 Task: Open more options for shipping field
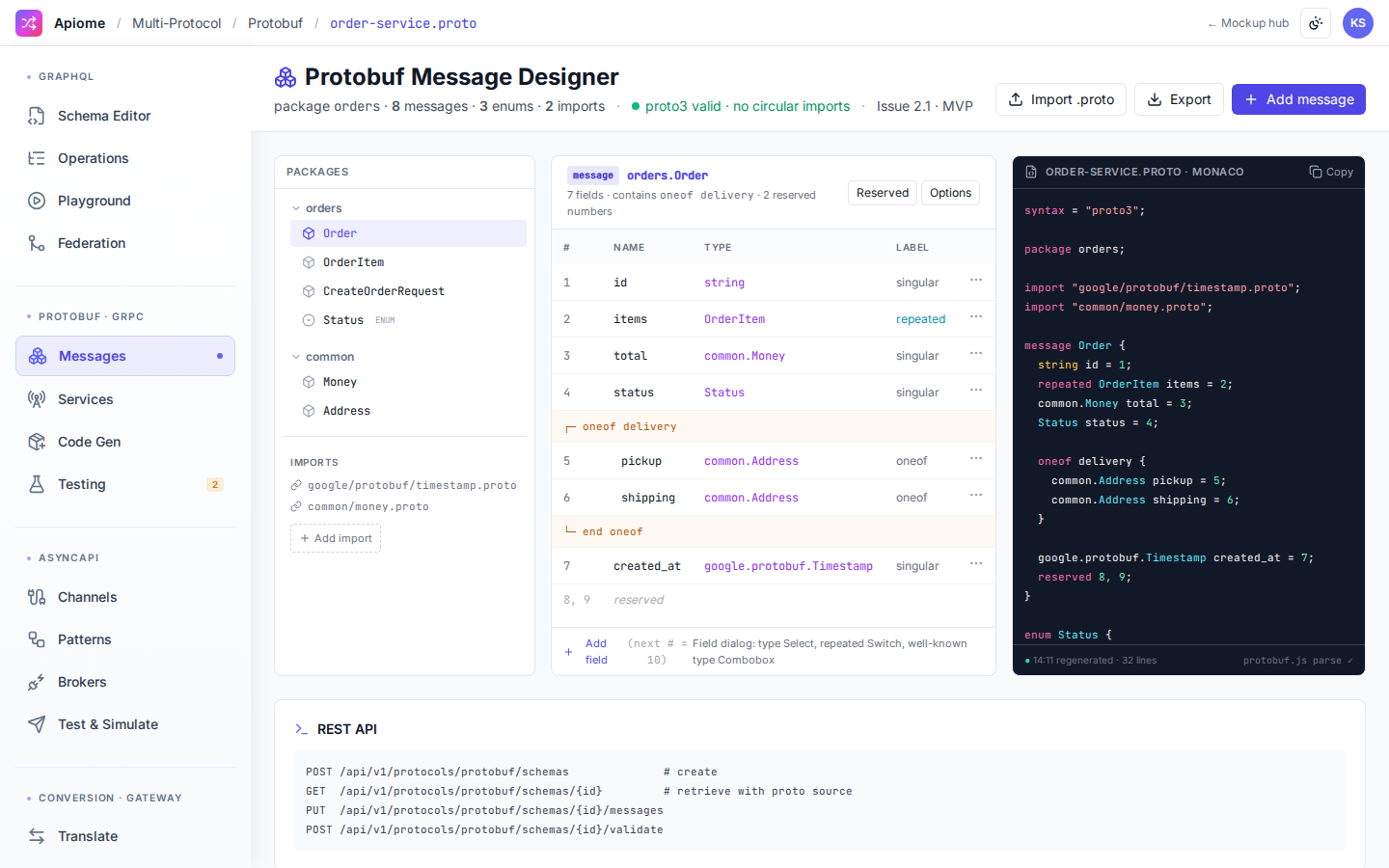[x=976, y=496]
